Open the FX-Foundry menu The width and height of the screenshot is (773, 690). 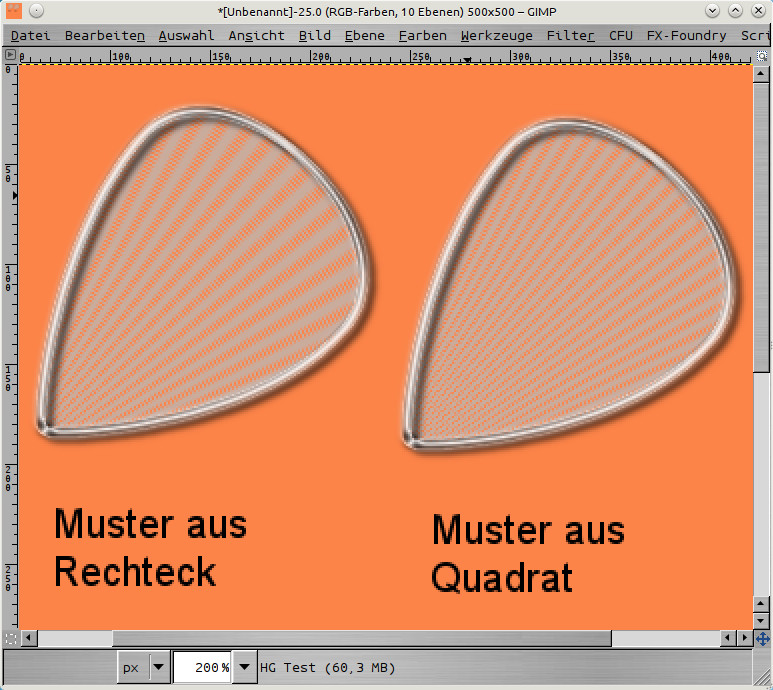point(686,35)
